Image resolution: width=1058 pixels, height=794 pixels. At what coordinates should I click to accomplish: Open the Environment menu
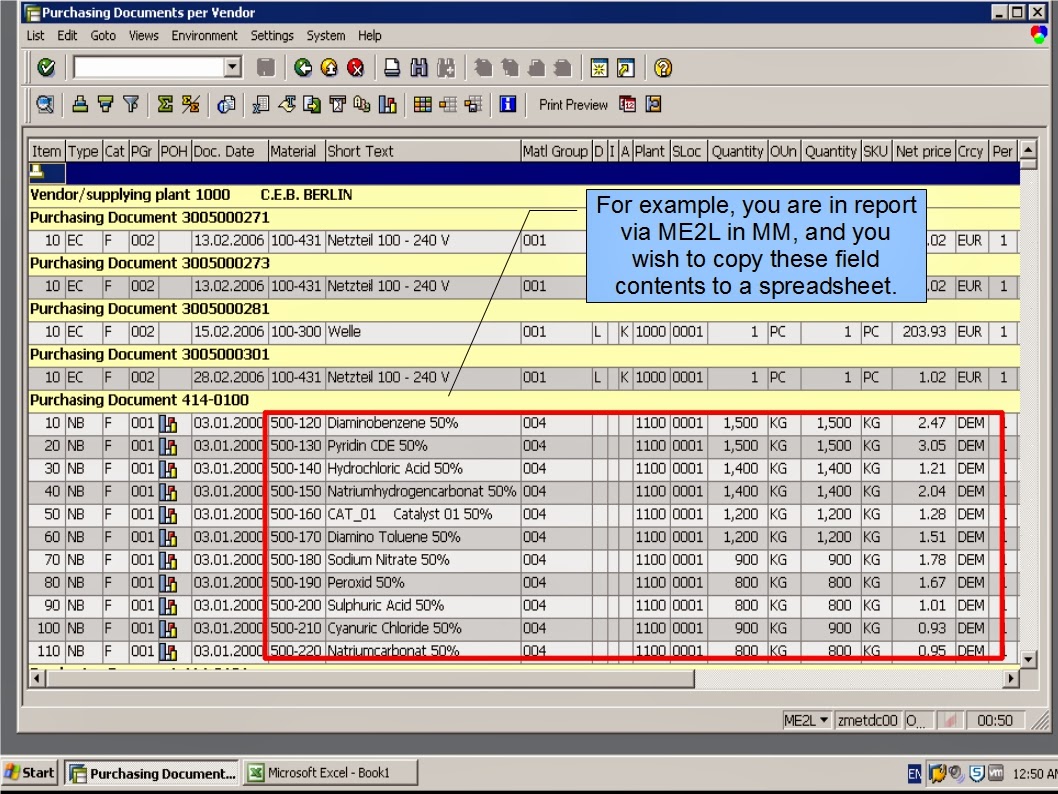pyautogui.click(x=205, y=36)
